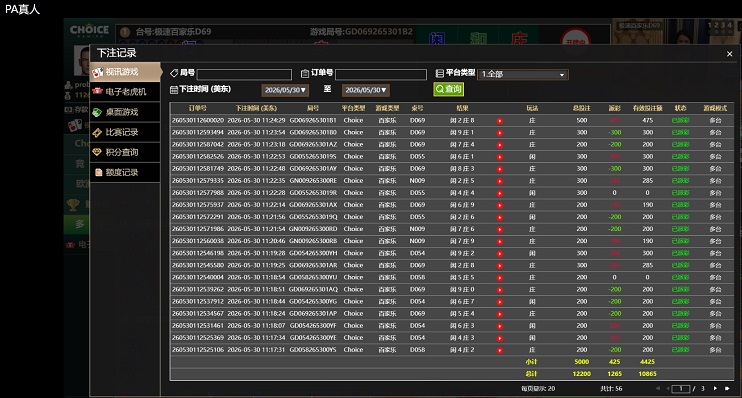
Task: Click 每页显示: 20 text
Action: click(538, 389)
